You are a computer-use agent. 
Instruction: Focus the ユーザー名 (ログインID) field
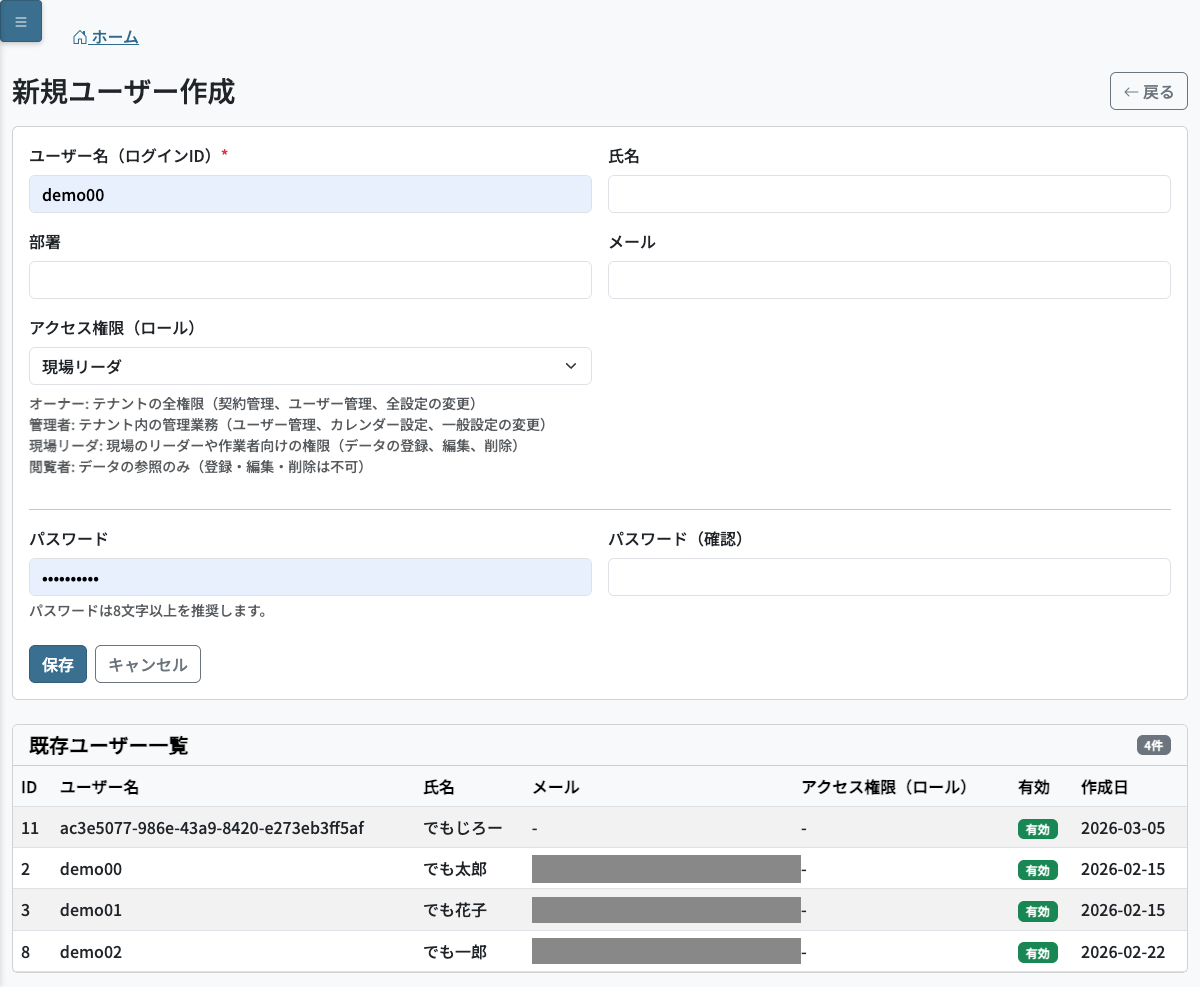click(310, 194)
